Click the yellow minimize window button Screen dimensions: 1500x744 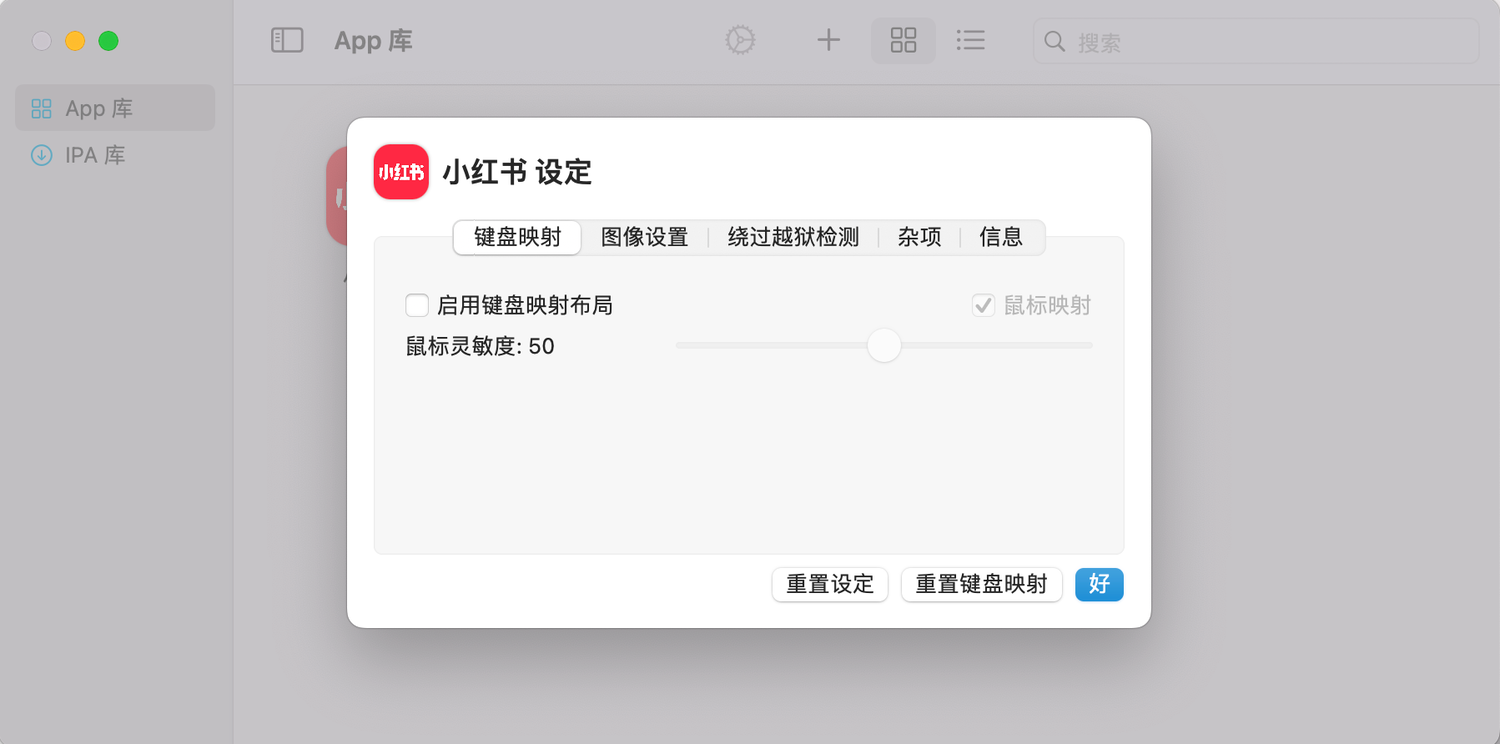[75, 41]
